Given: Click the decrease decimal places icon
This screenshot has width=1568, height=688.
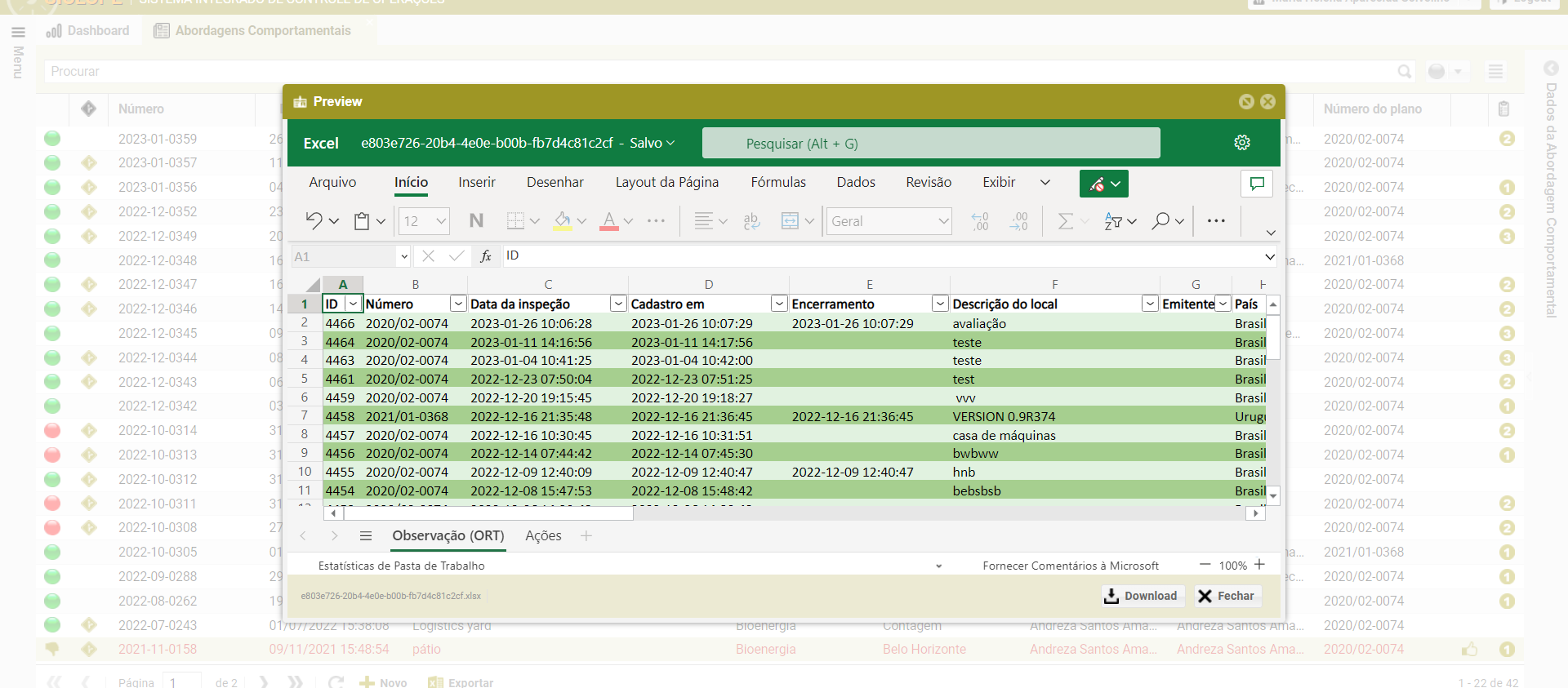Looking at the screenshot, I should click(980, 220).
